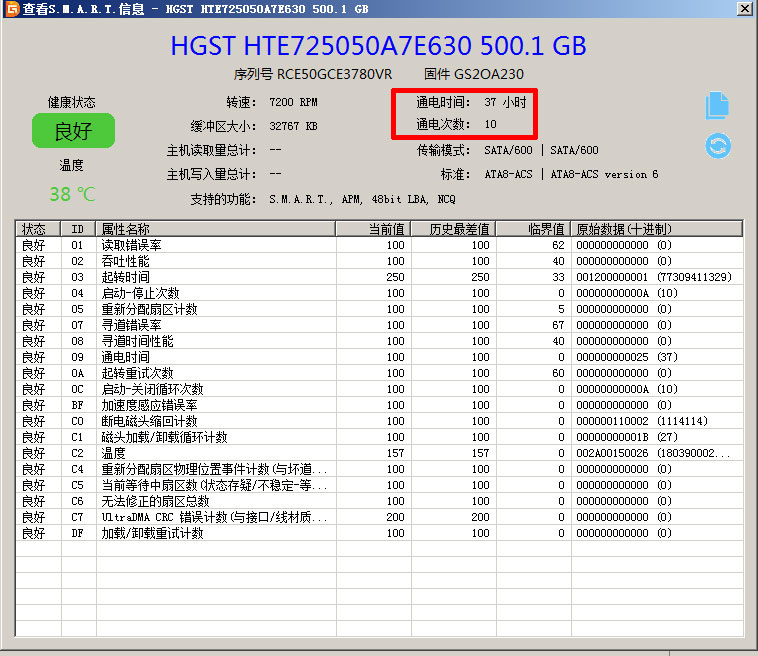This screenshot has width=758, height=656.
Task: Click raw value 001200000001 (77309411329)
Action: pos(654,277)
